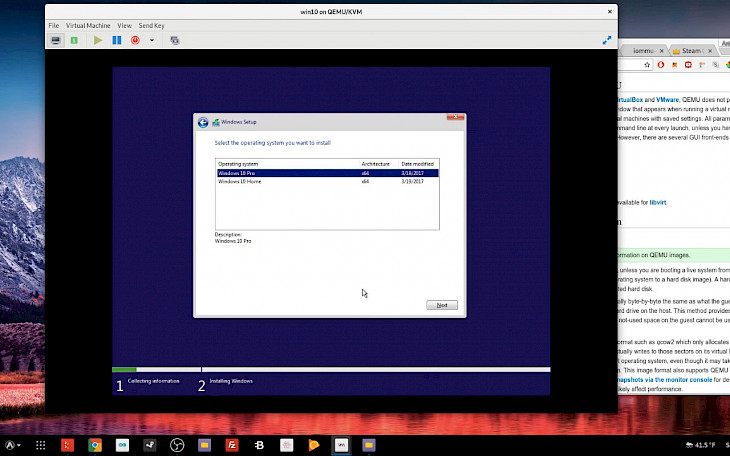Open the applications grid in the taskbar
The image size is (730, 456).
pyautogui.click(x=41, y=445)
